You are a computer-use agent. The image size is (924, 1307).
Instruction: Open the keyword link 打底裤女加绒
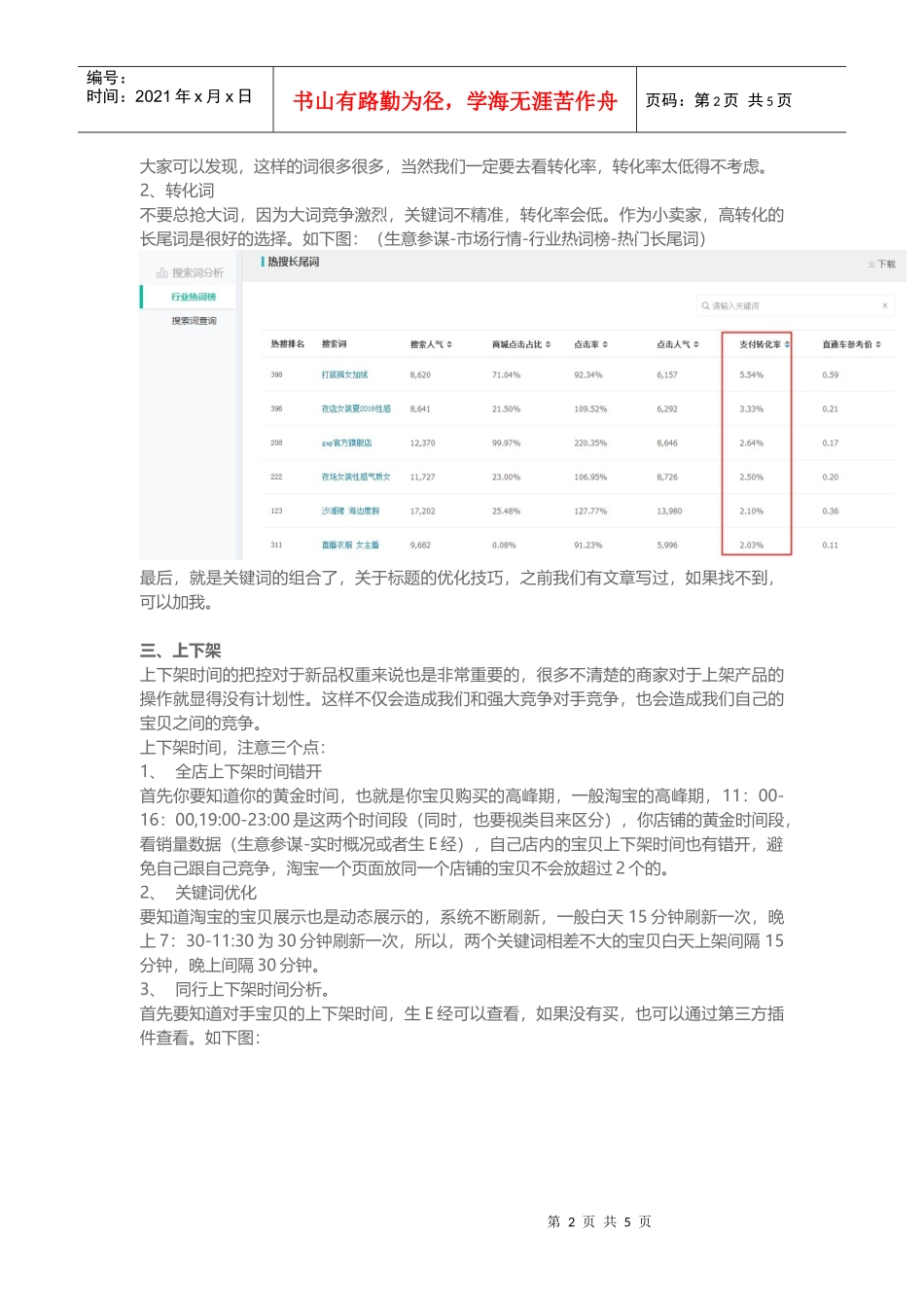point(344,374)
